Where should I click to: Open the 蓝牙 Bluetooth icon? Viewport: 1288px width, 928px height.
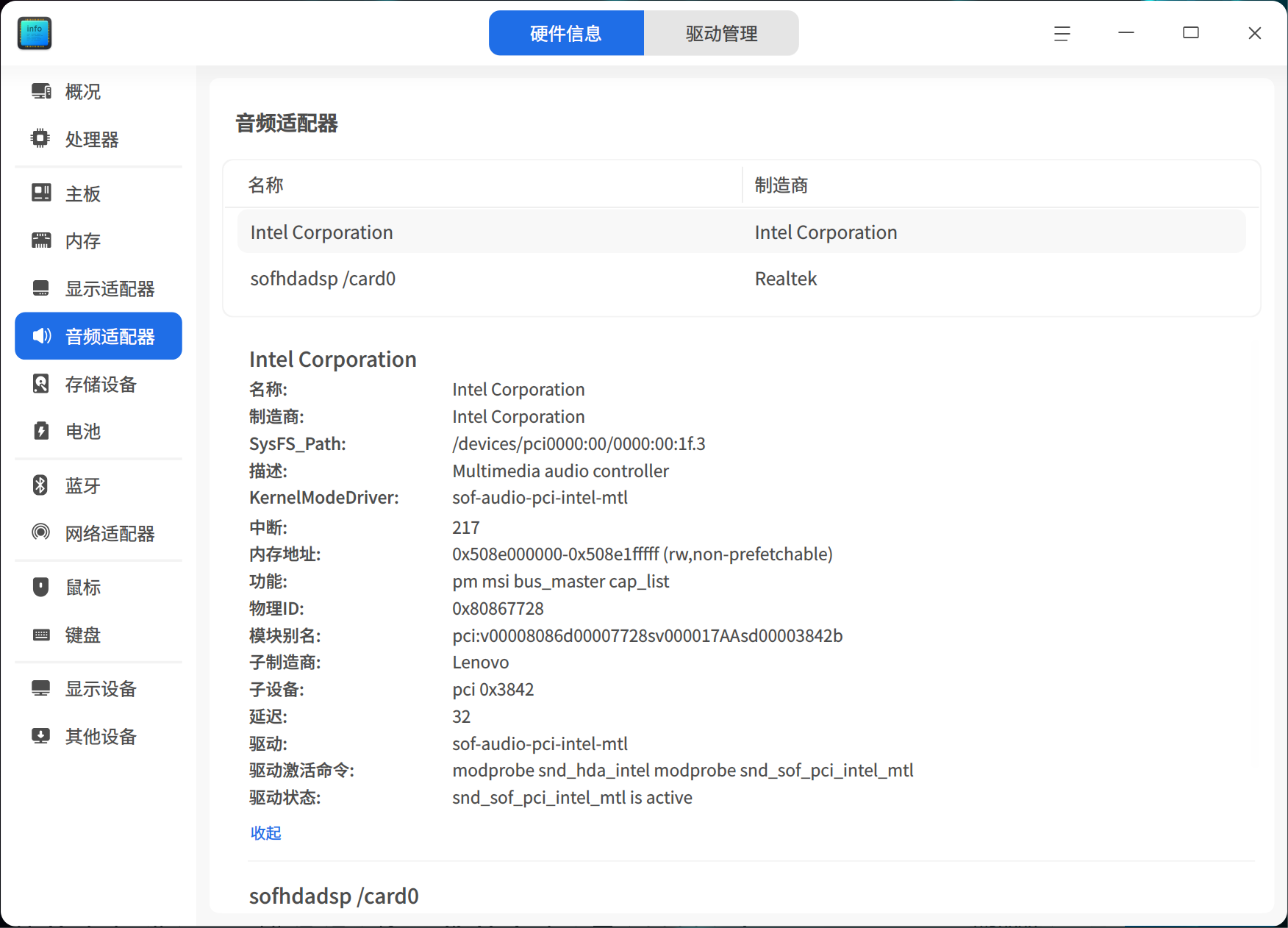click(40, 485)
